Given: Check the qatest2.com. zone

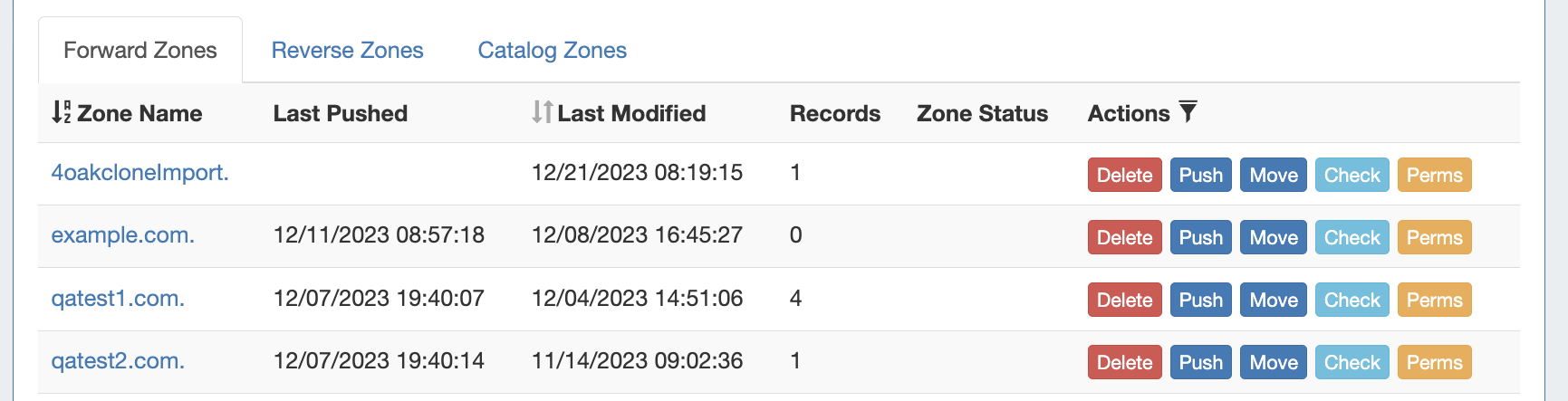Looking at the screenshot, I should coord(1352,362).
